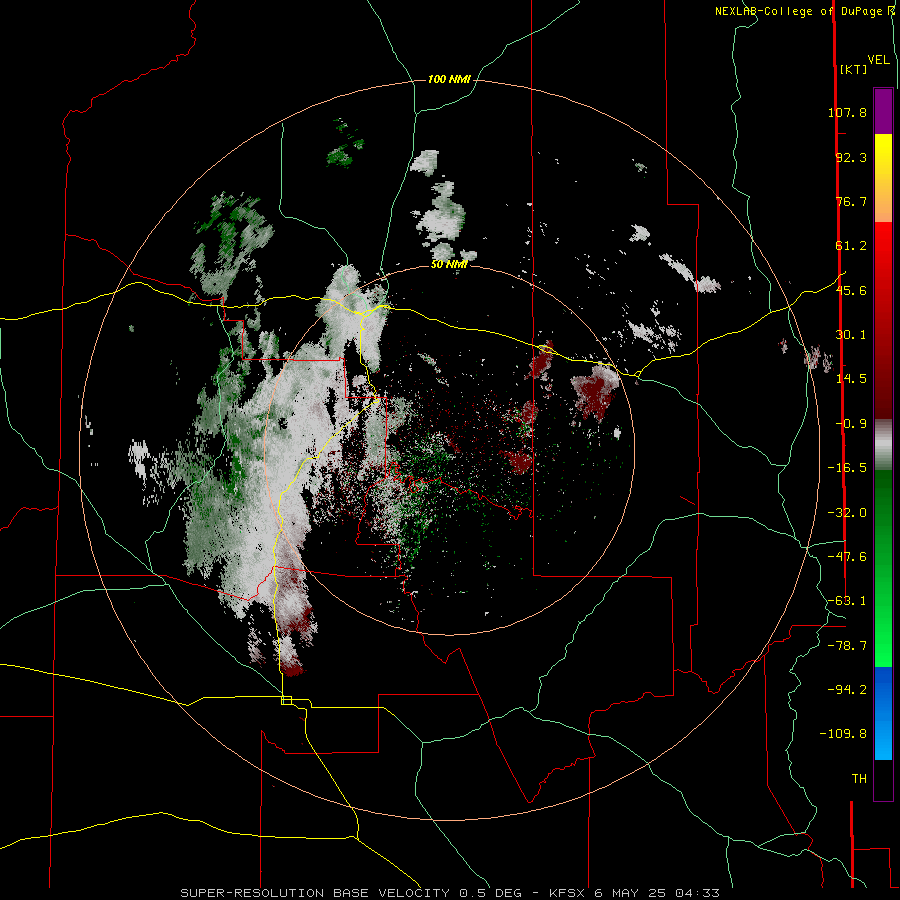Pick the green segment of the color bar
Screen dimensions: 900x900
pyautogui.click(x=883, y=568)
